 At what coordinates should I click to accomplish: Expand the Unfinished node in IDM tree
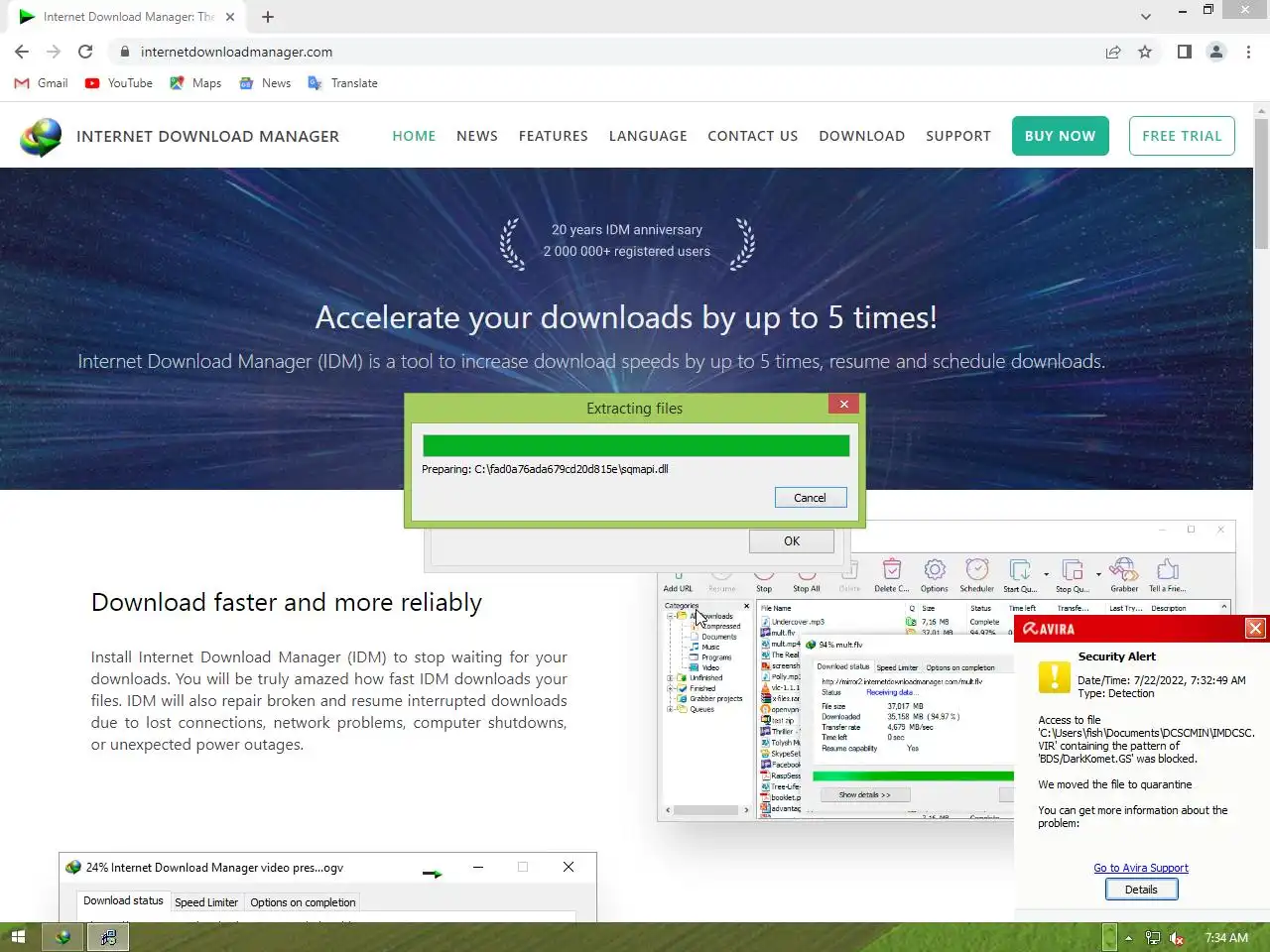(x=670, y=677)
